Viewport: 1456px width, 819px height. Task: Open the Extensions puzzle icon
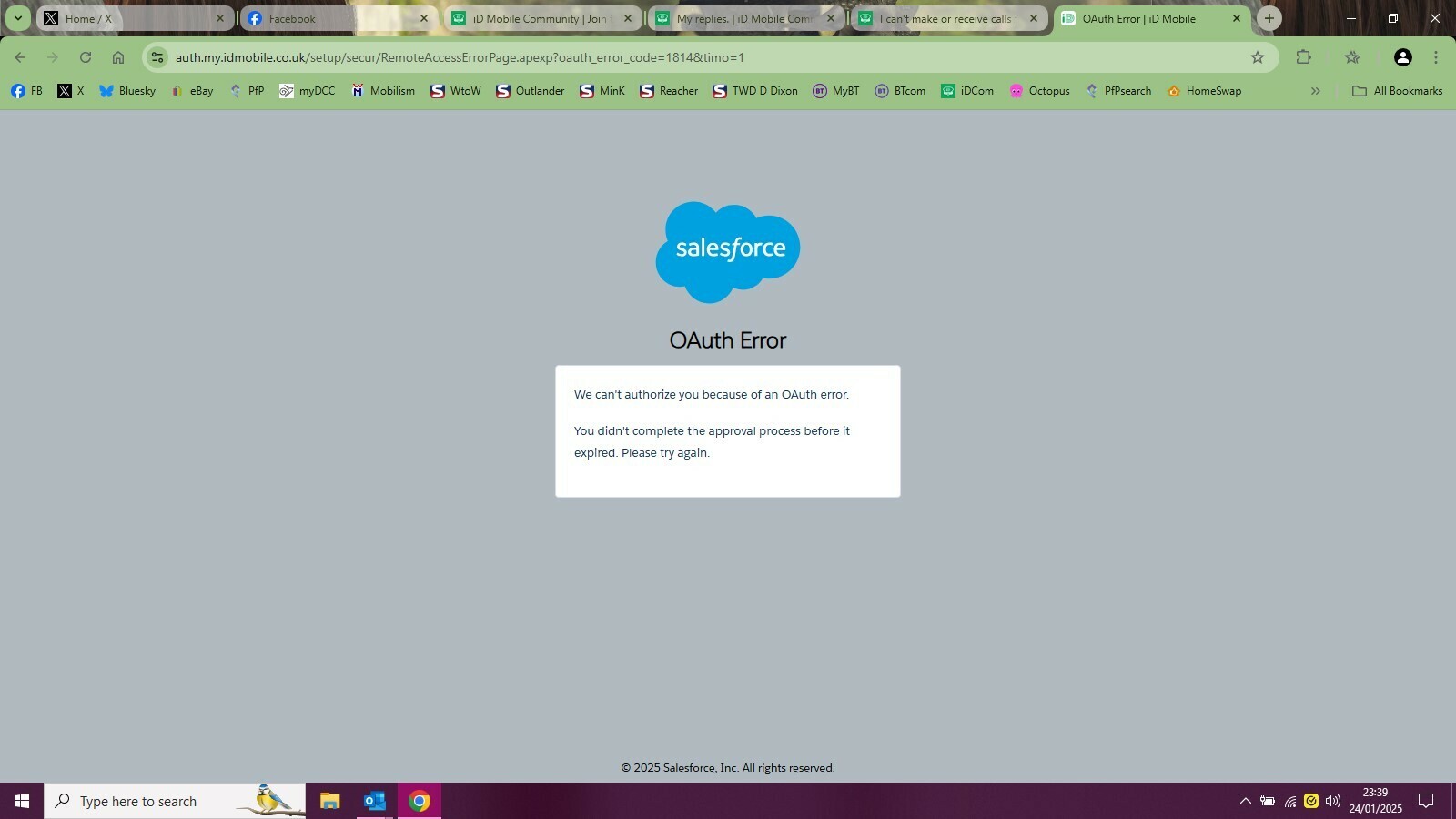[x=1303, y=57]
